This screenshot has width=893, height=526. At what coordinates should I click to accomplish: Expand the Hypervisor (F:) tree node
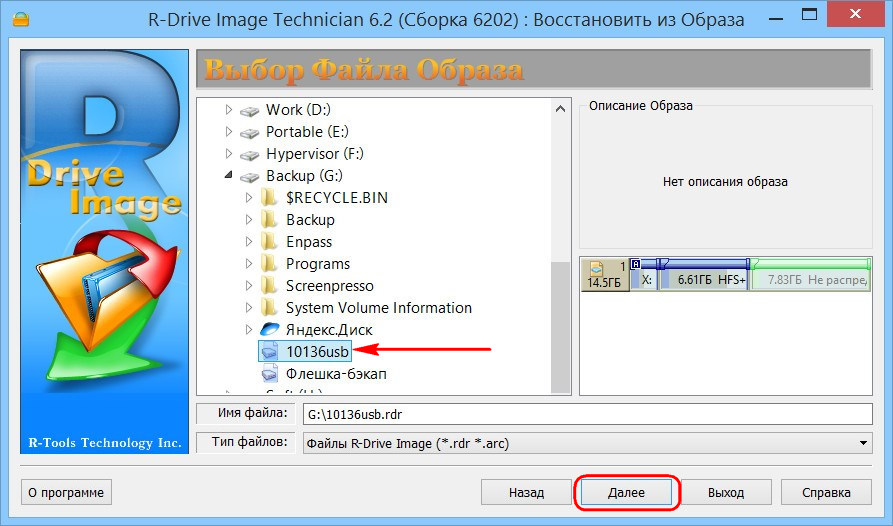coord(228,154)
